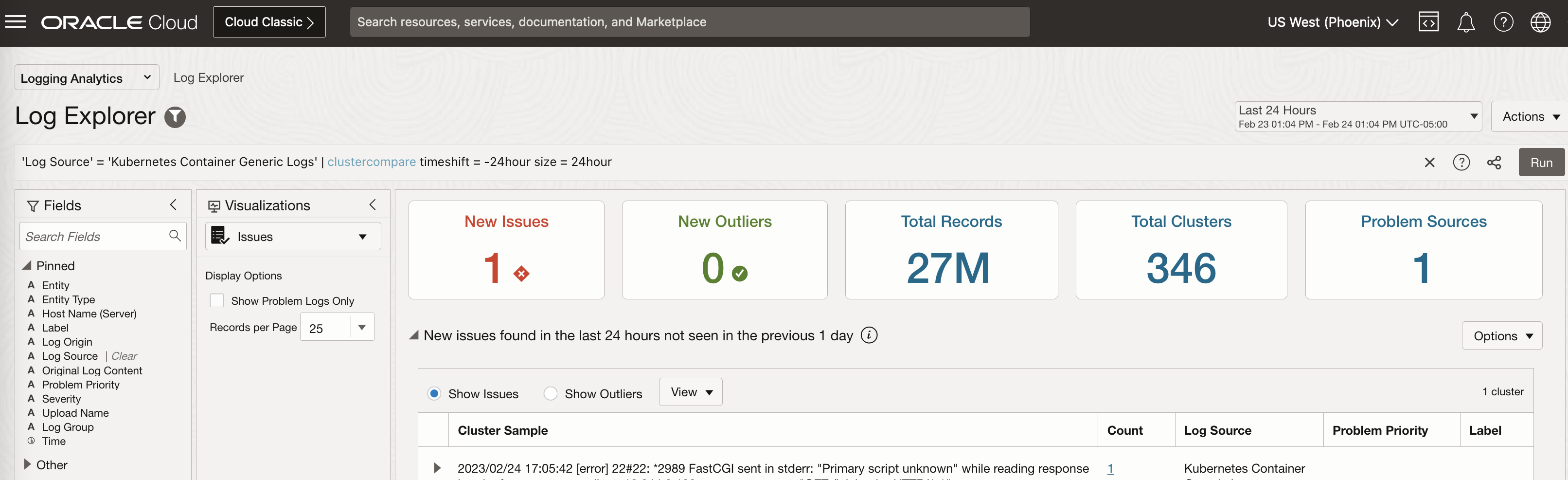
Task: Click the red diamond New Issues indicator
Action: (x=521, y=274)
